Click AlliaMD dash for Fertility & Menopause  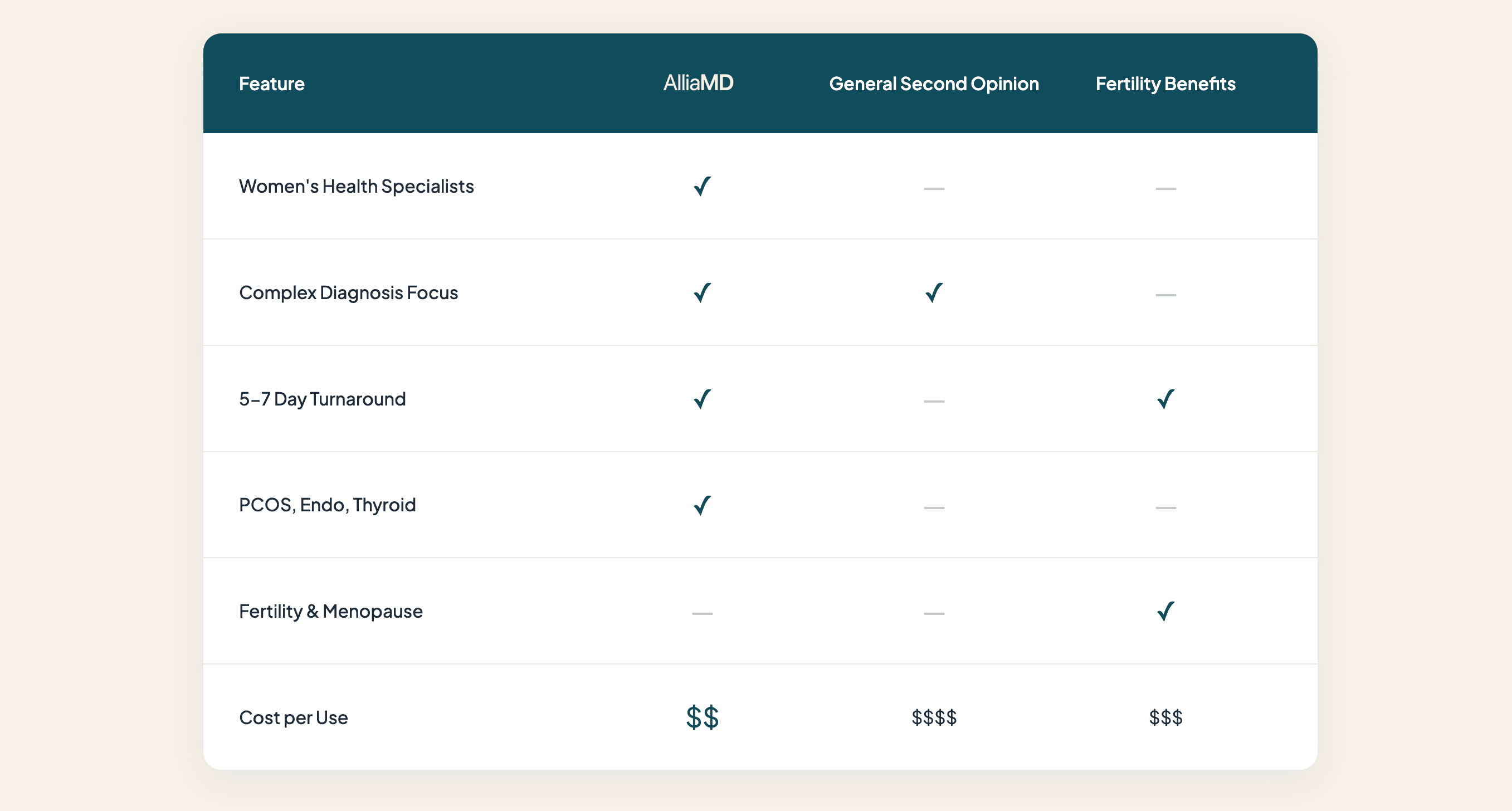tap(702, 613)
